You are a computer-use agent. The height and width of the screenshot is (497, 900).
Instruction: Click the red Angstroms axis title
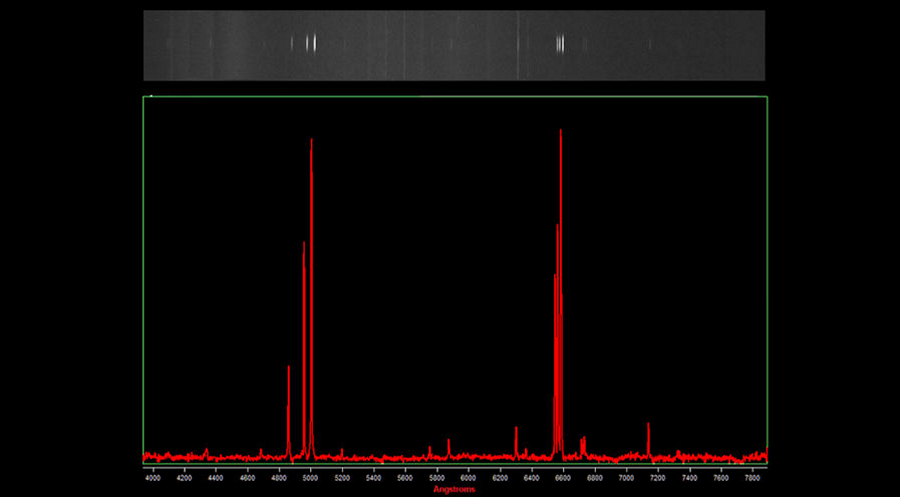(x=454, y=490)
